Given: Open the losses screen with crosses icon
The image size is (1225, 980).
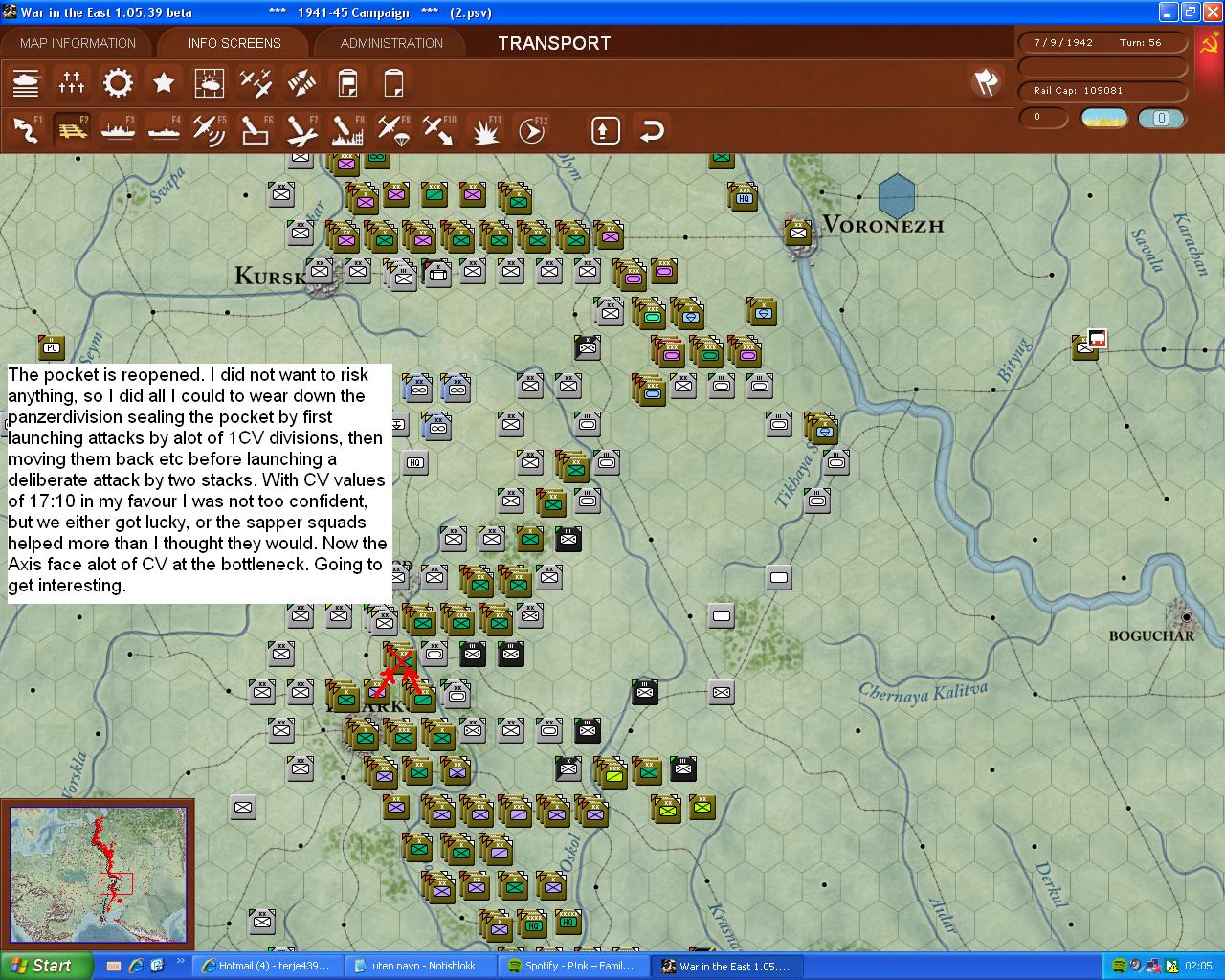Looking at the screenshot, I should [x=72, y=83].
